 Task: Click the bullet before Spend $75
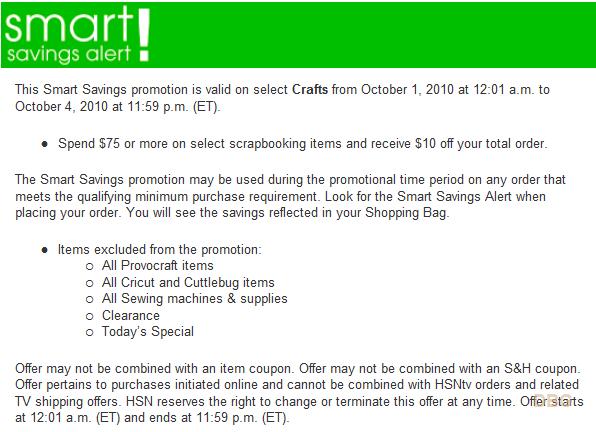[45, 144]
